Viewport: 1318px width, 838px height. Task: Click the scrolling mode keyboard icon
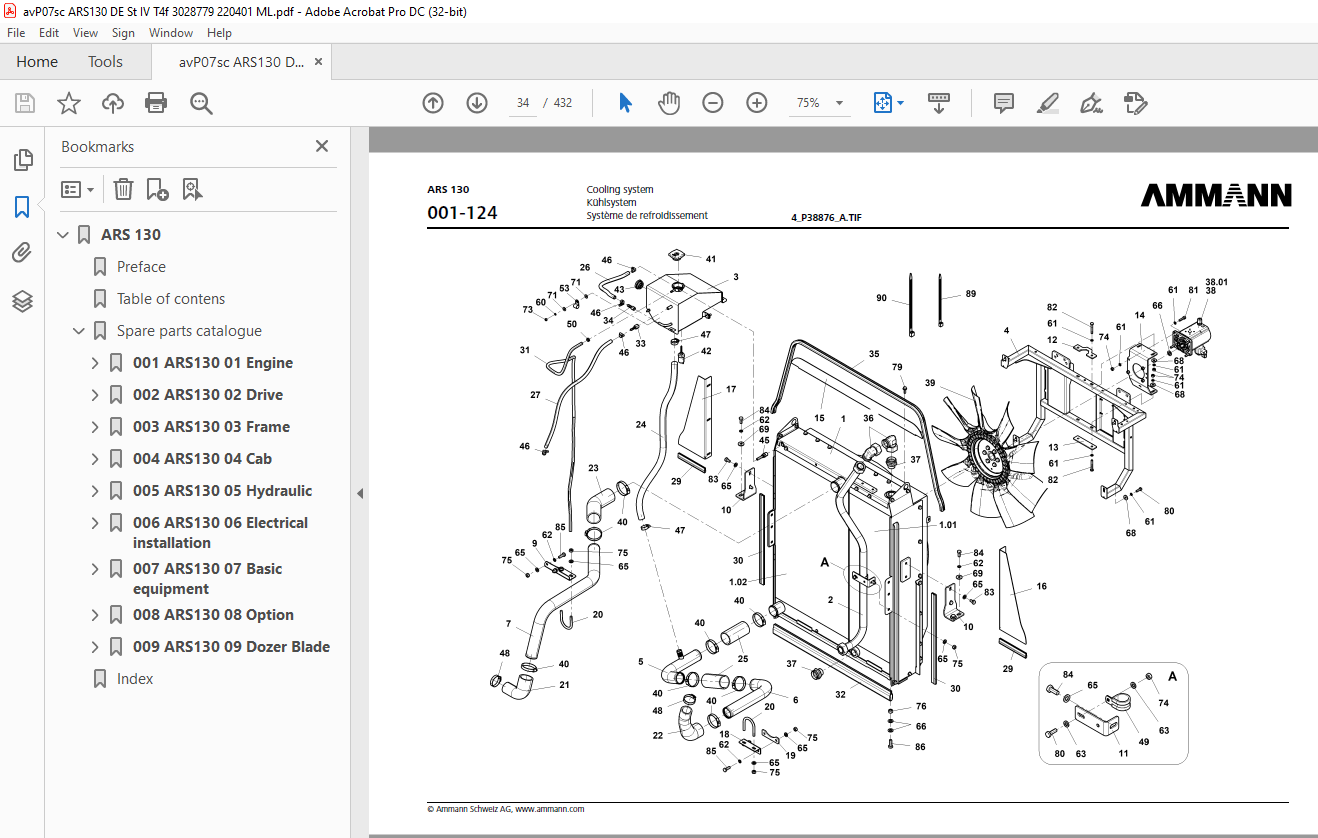click(x=939, y=103)
